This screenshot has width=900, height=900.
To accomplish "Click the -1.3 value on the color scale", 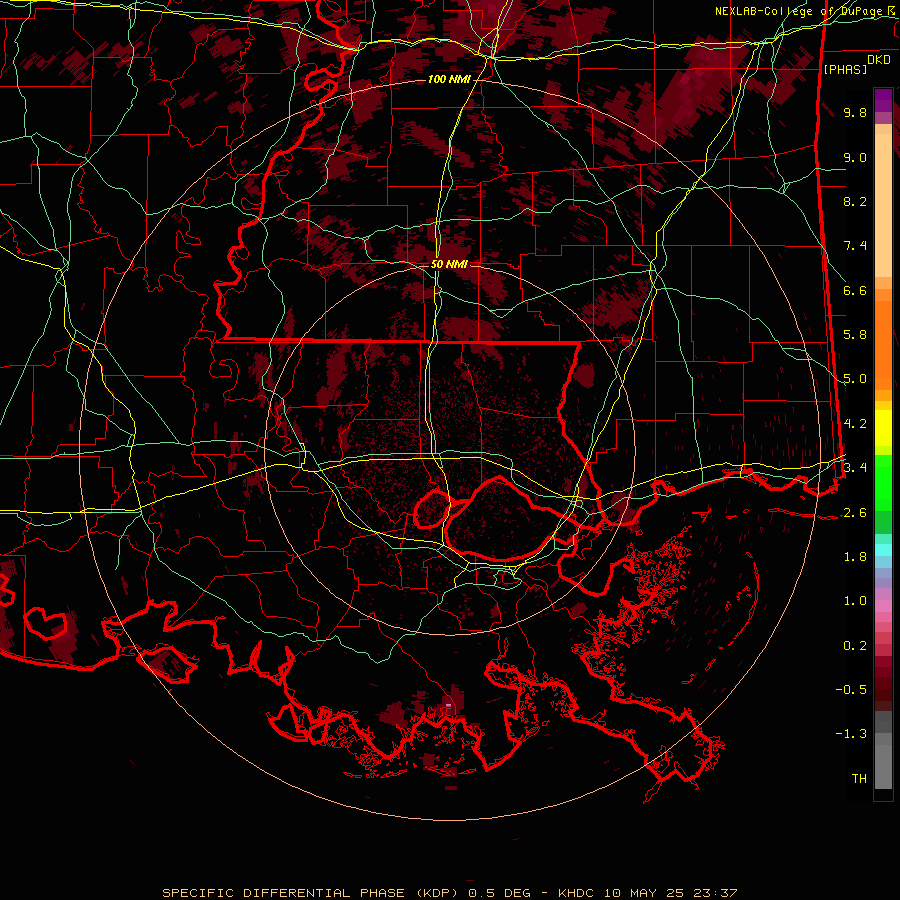I will click(x=851, y=734).
